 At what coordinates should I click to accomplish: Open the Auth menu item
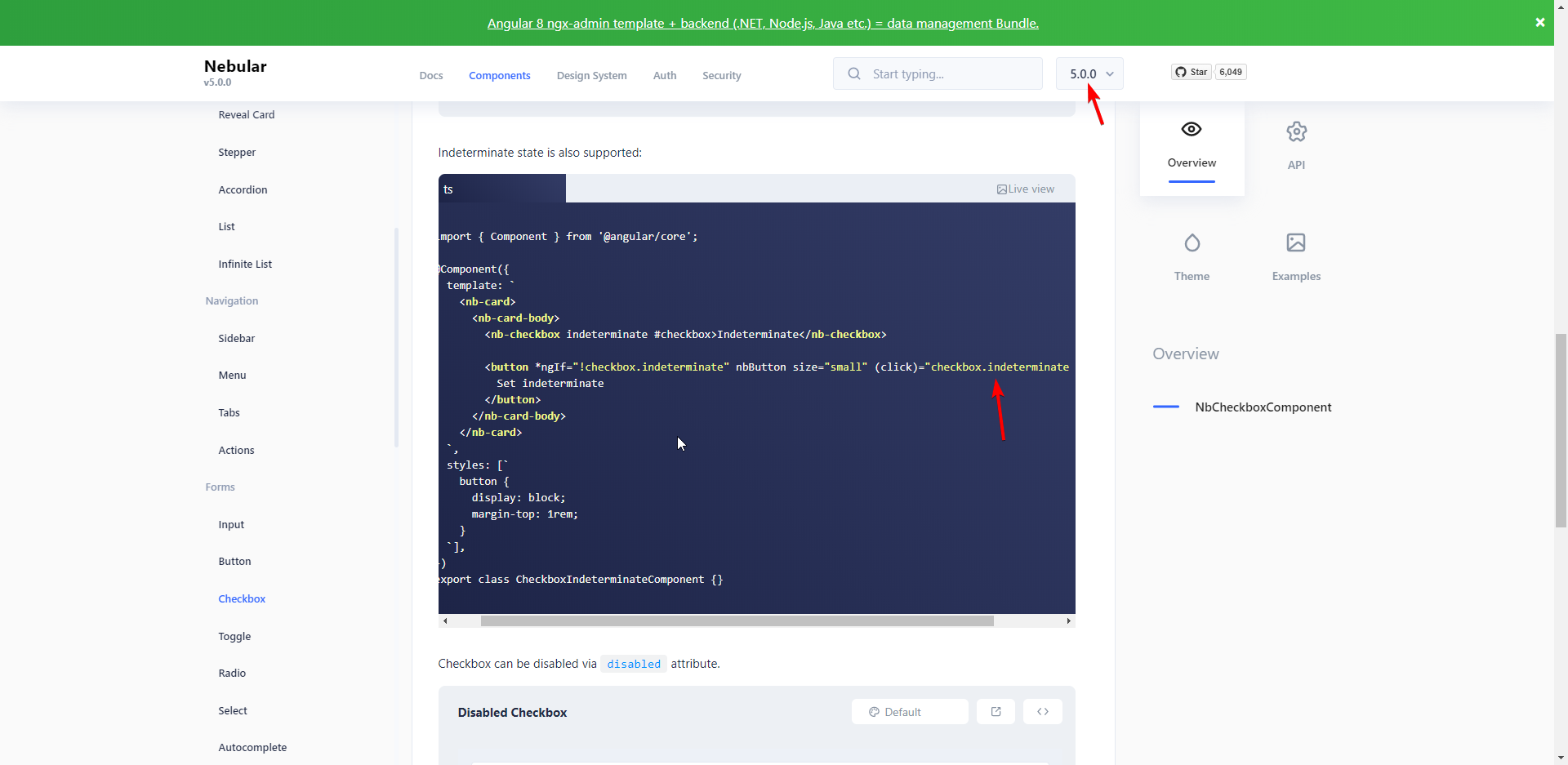tap(665, 75)
